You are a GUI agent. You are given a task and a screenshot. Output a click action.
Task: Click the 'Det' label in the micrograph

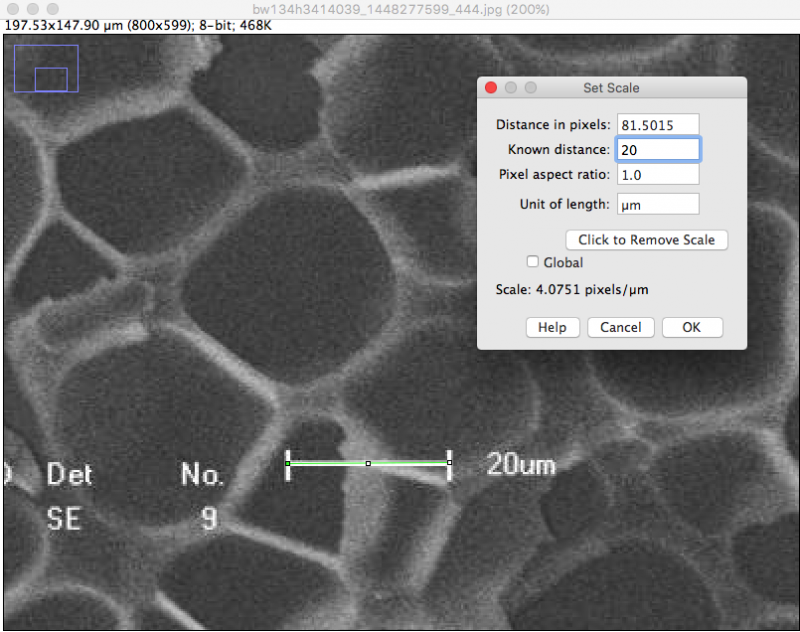(69, 474)
